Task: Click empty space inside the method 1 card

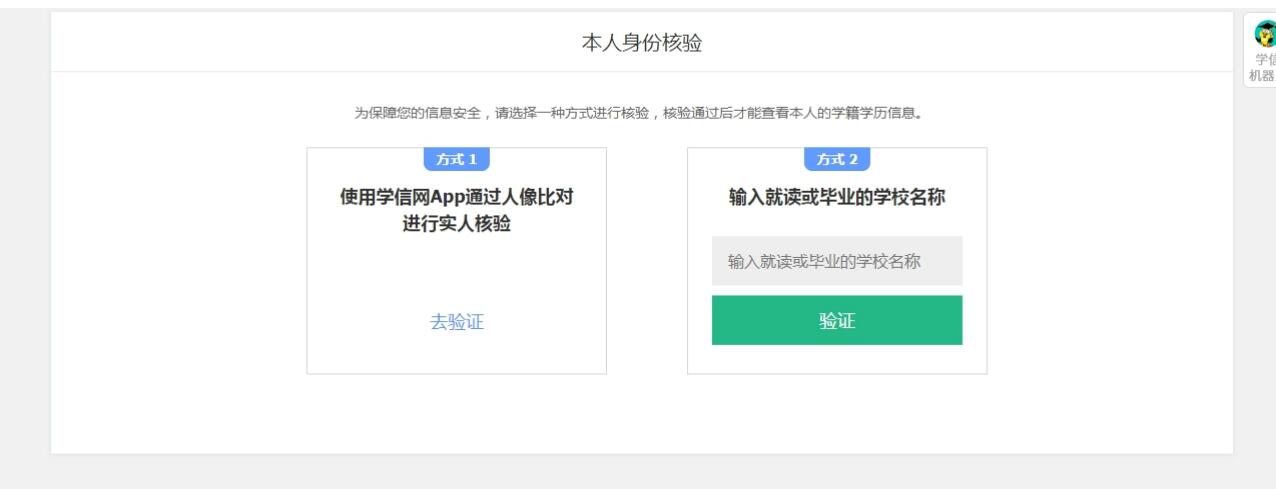Action: (x=457, y=272)
